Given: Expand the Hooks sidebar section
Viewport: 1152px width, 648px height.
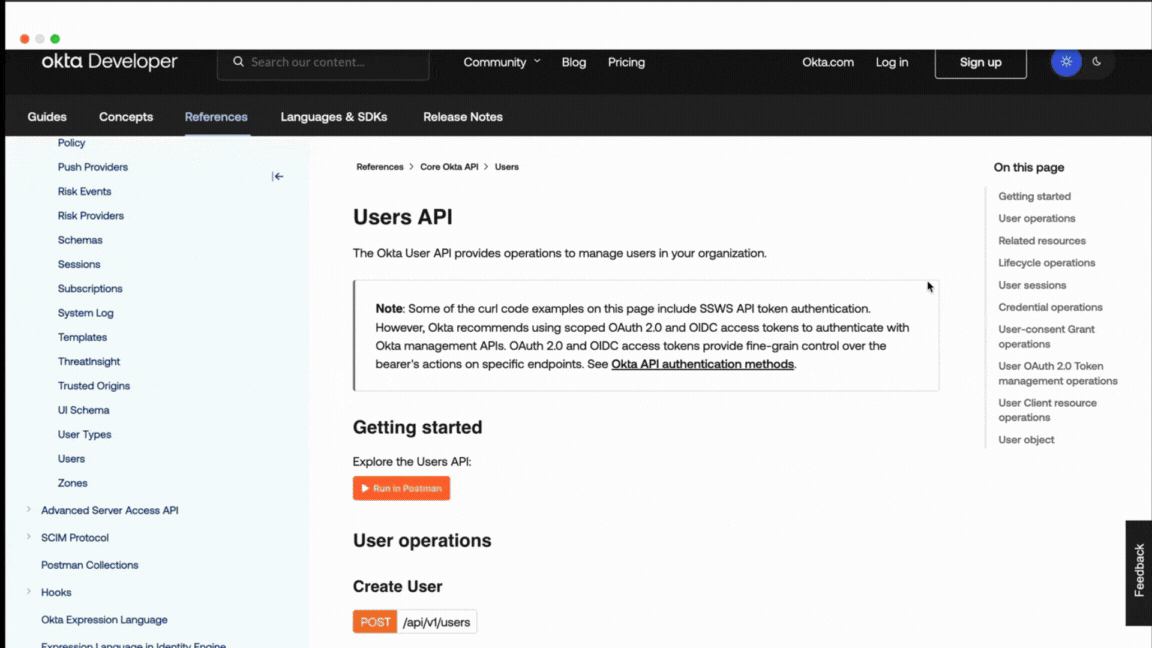Looking at the screenshot, I should pos(29,592).
